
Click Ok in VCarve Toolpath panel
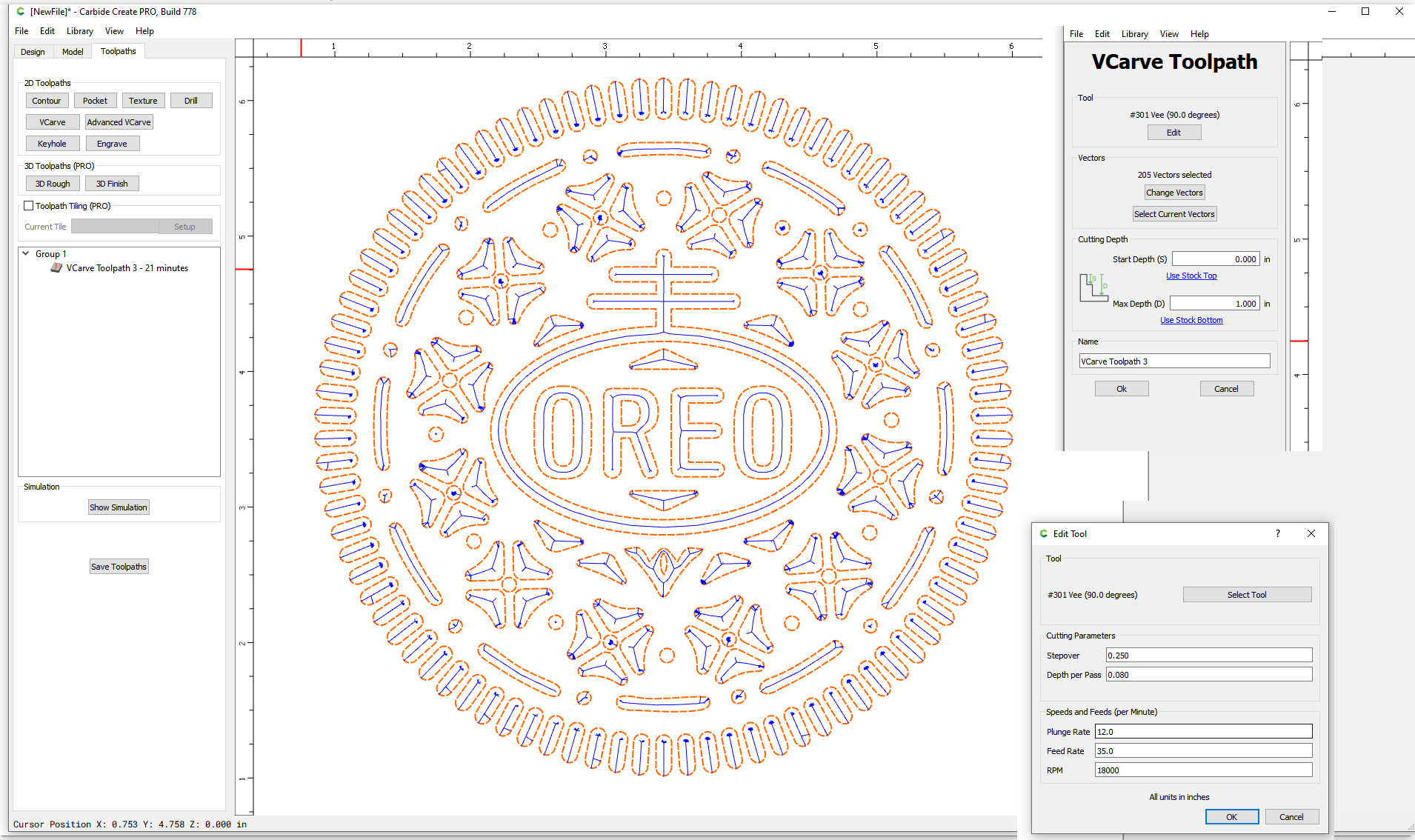(1122, 389)
